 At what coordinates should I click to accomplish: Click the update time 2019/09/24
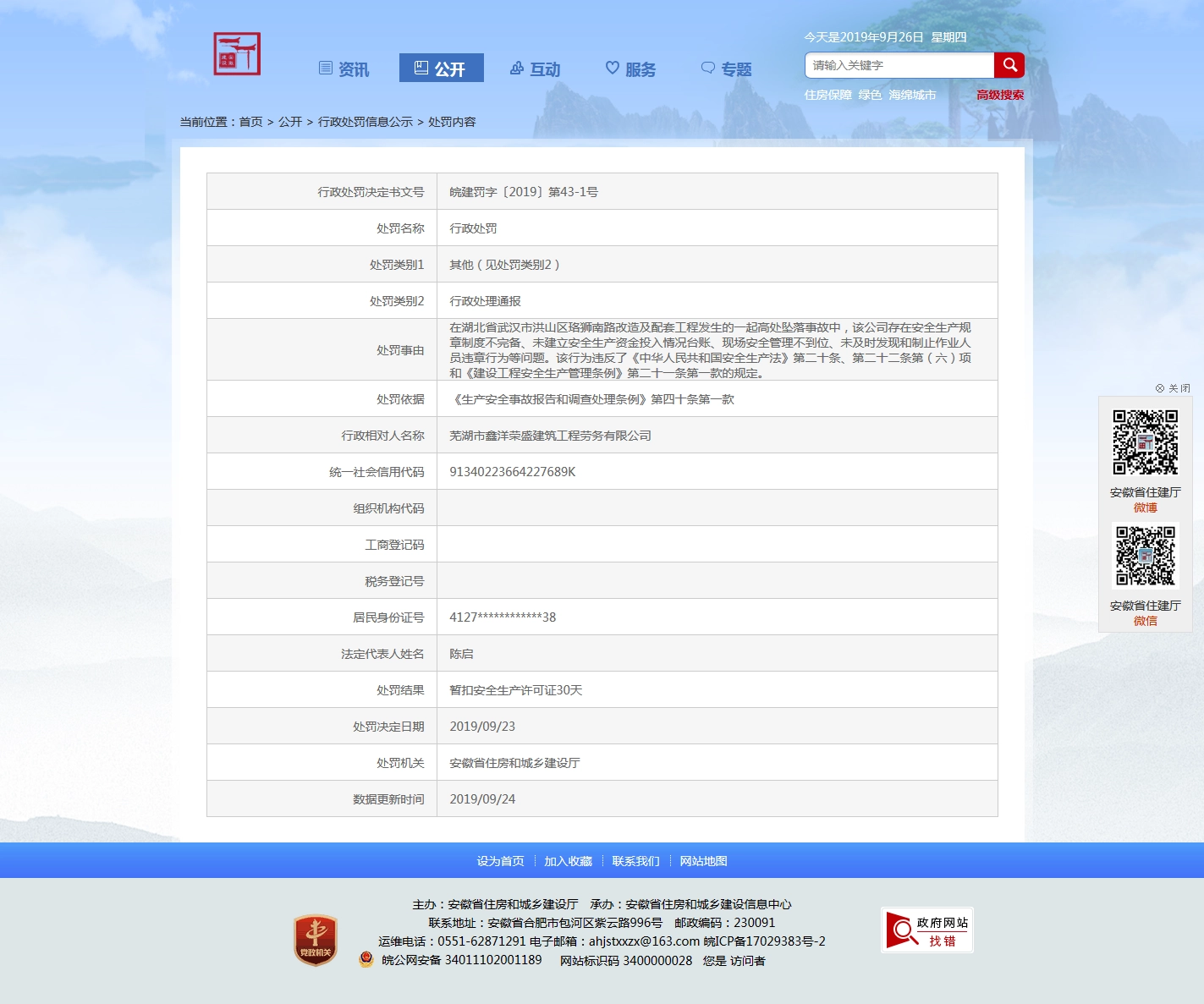tap(482, 799)
